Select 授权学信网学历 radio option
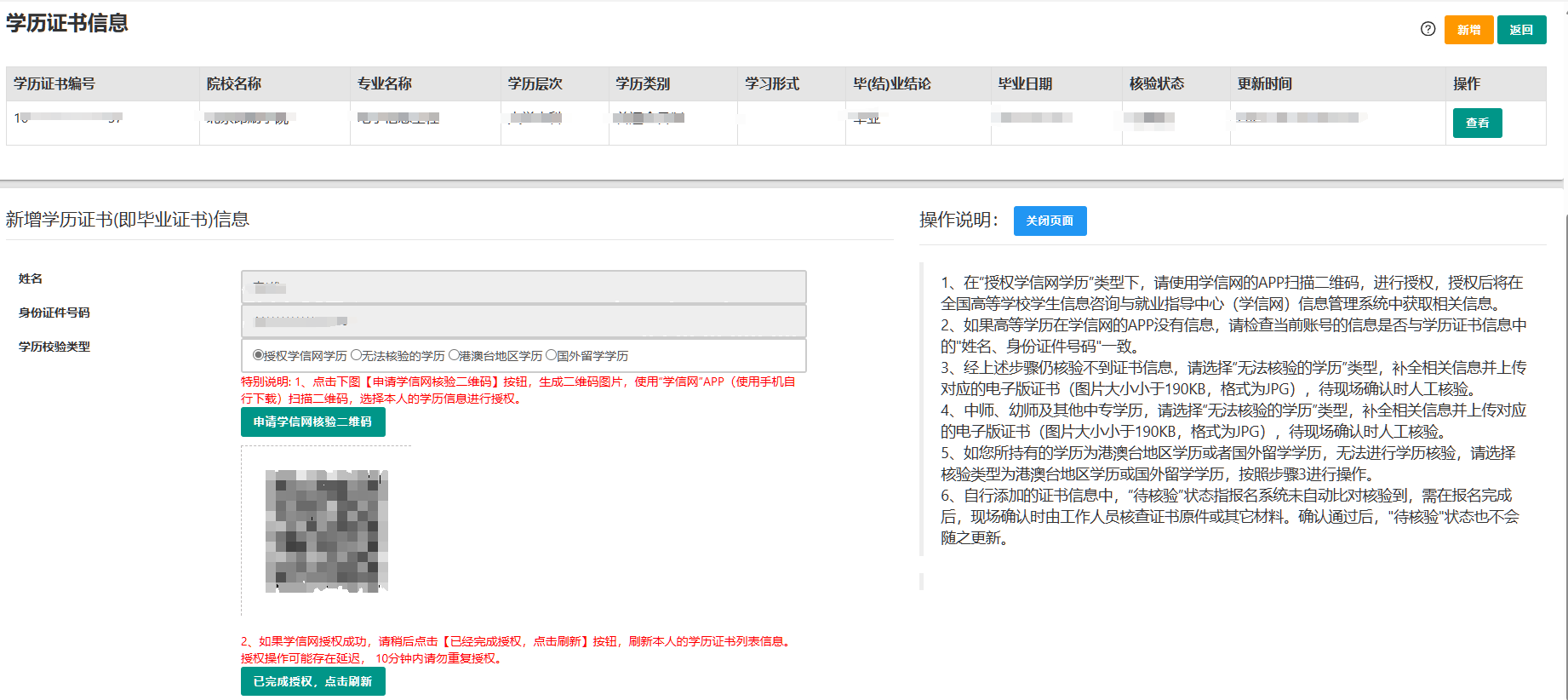 pos(258,355)
